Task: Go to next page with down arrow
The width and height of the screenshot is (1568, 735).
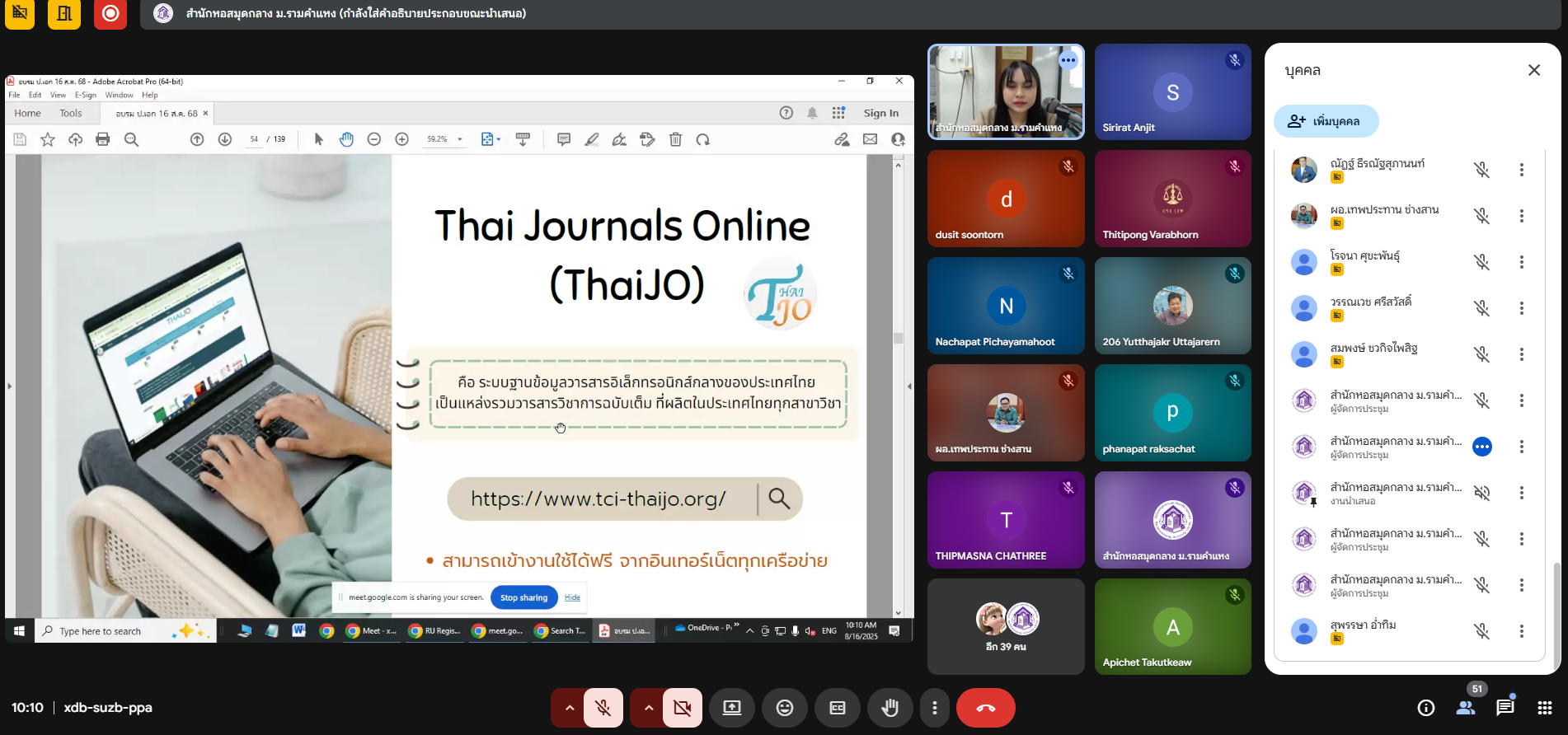Action: [224, 139]
